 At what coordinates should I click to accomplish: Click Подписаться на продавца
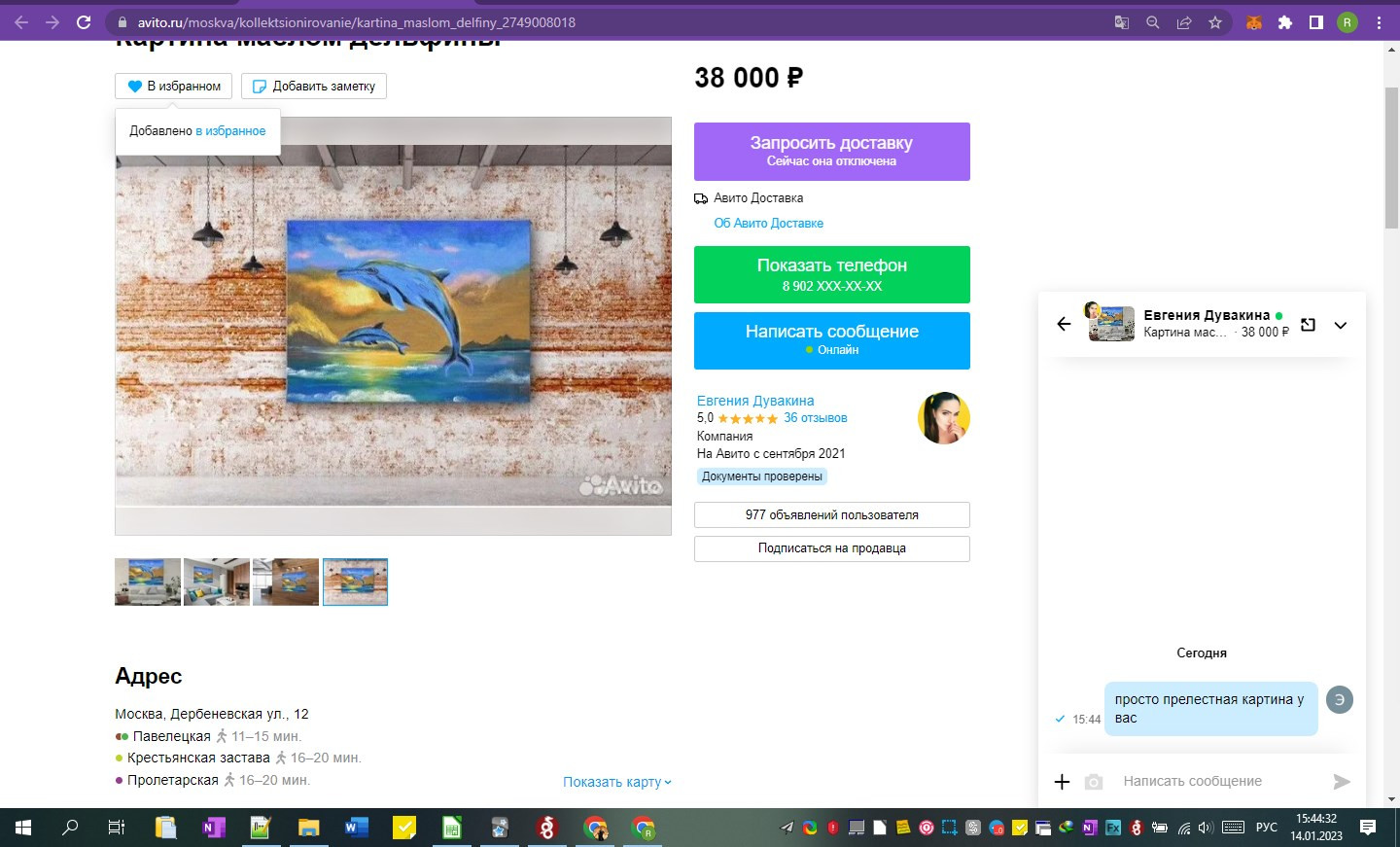(832, 548)
